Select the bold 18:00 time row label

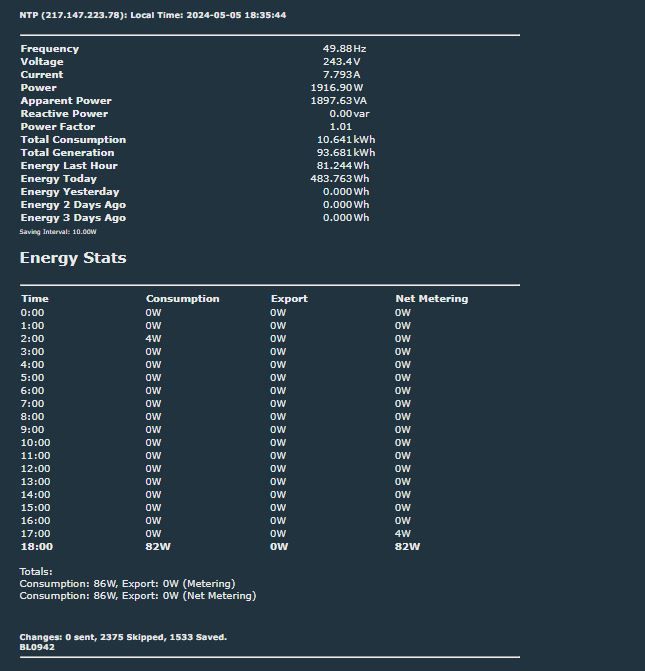coord(37,547)
